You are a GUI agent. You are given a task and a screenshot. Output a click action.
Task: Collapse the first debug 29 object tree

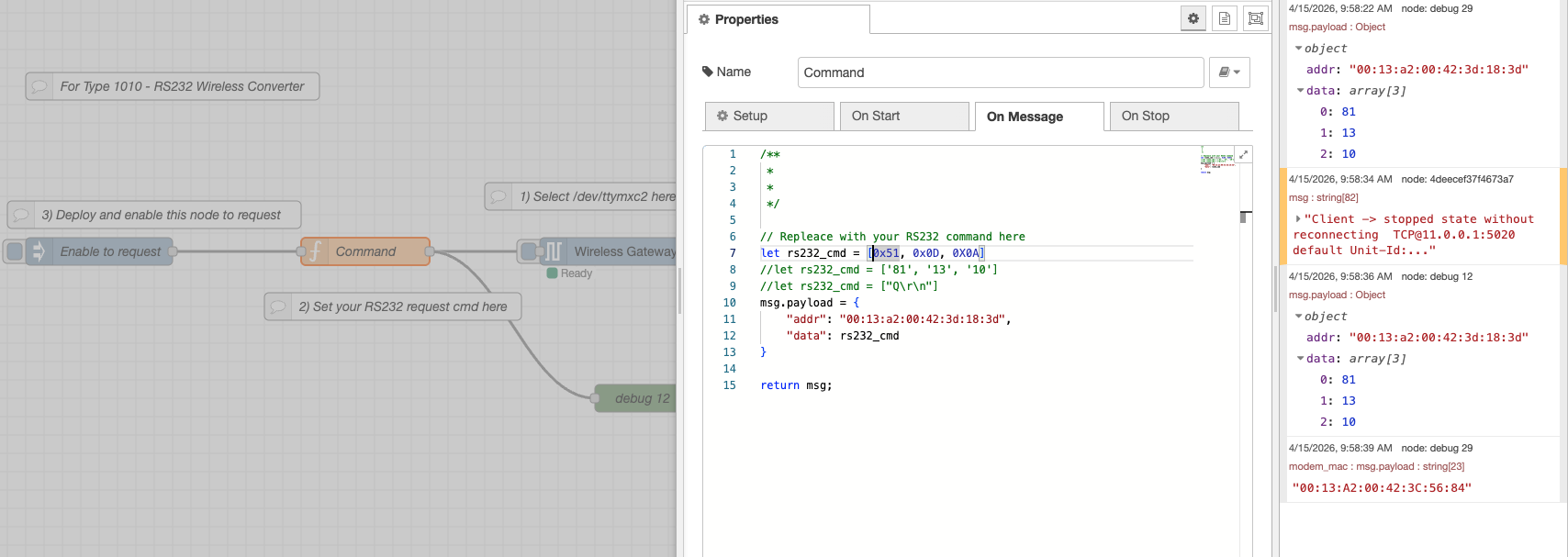(1298, 49)
